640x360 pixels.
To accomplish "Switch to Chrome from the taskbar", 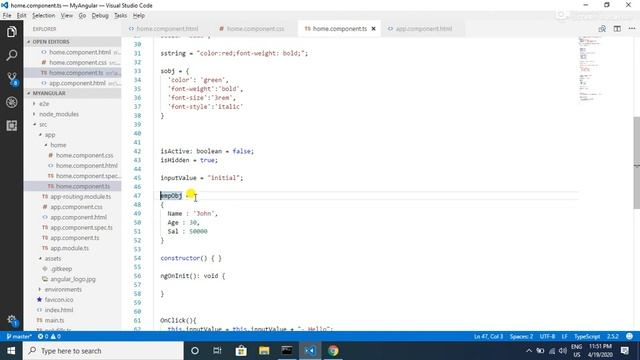I will click(333, 351).
